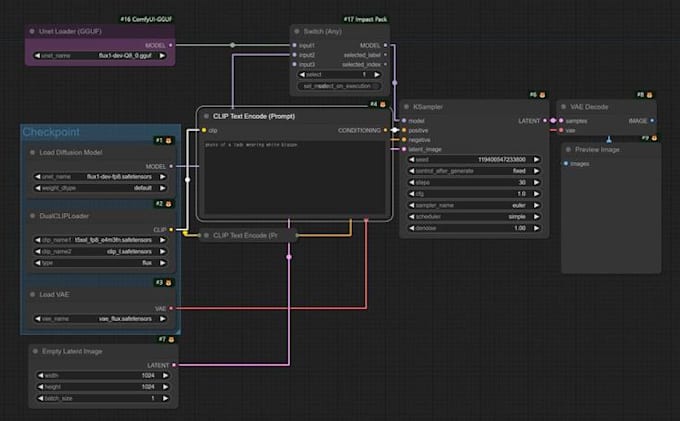Image resolution: width=680 pixels, height=421 pixels.
Task: Collapse the KSampler node via its dot
Action: click(405, 106)
